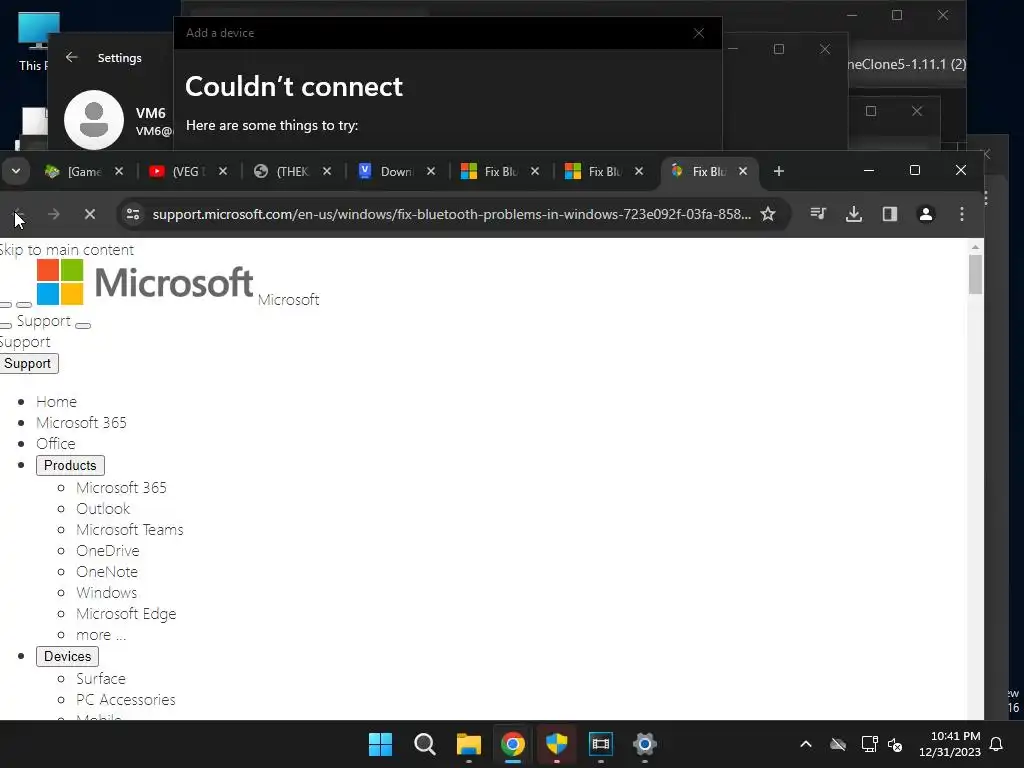The height and width of the screenshot is (768, 1024).
Task: Close the (THEK tab
Action: coord(327,171)
